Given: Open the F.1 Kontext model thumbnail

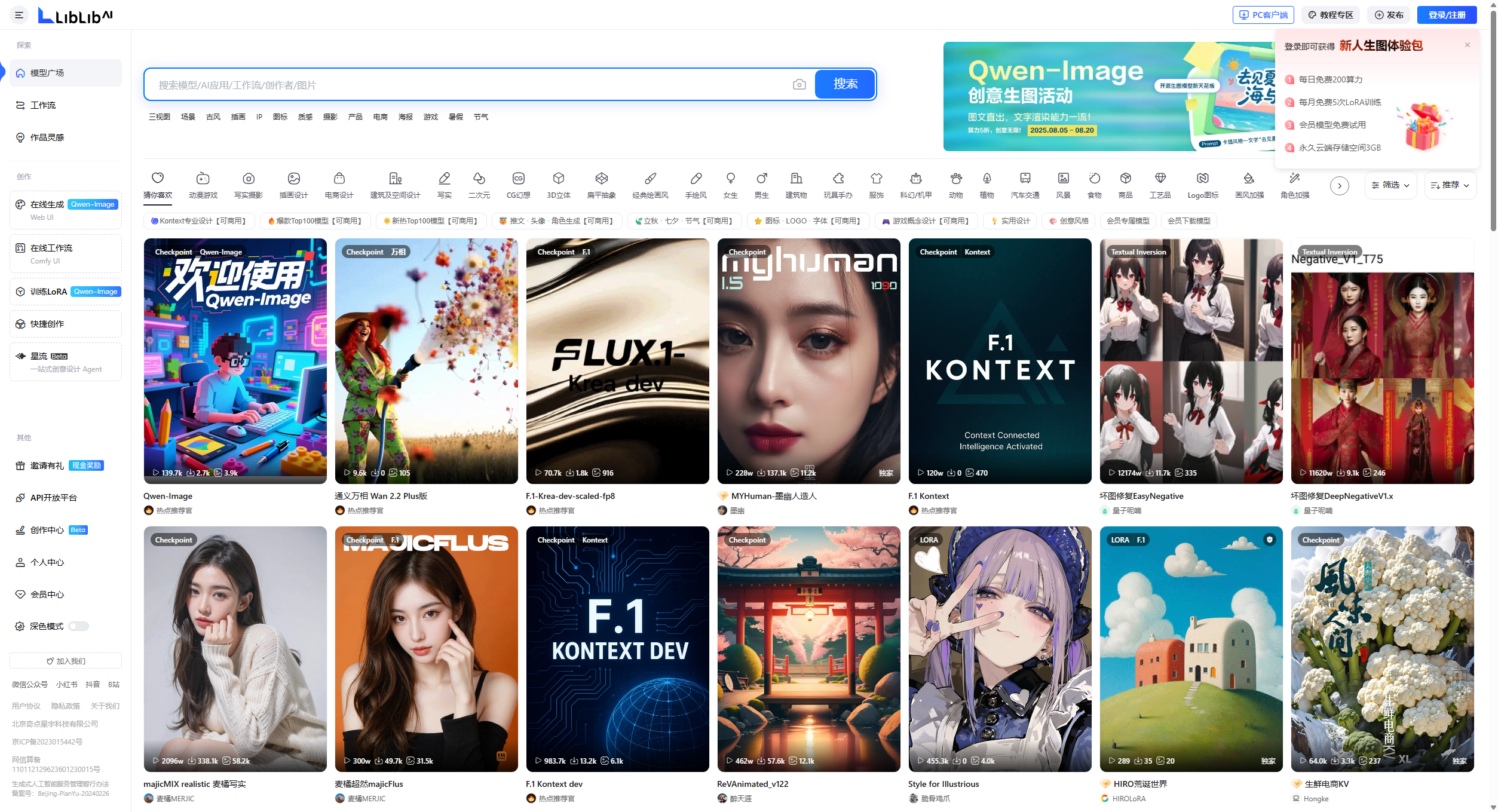Looking at the screenshot, I should point(1000,361).
